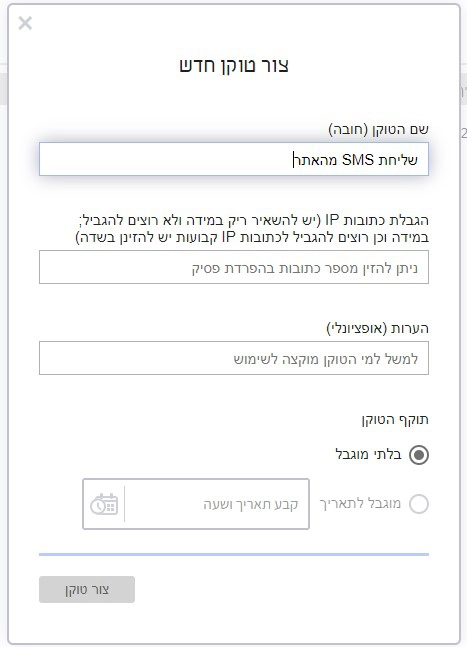Click the word SMS inside token name
467x647 pixels.
pyautogui.click(x=358, y=160)
